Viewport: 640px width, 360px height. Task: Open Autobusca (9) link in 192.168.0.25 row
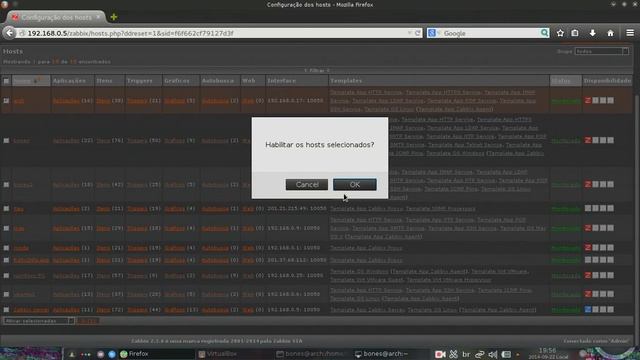(x=215, y=276)
